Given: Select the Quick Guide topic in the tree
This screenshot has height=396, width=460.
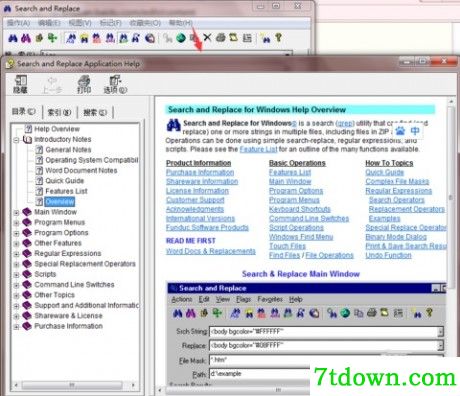Looking at the screenshot, I should click(64, 181).
